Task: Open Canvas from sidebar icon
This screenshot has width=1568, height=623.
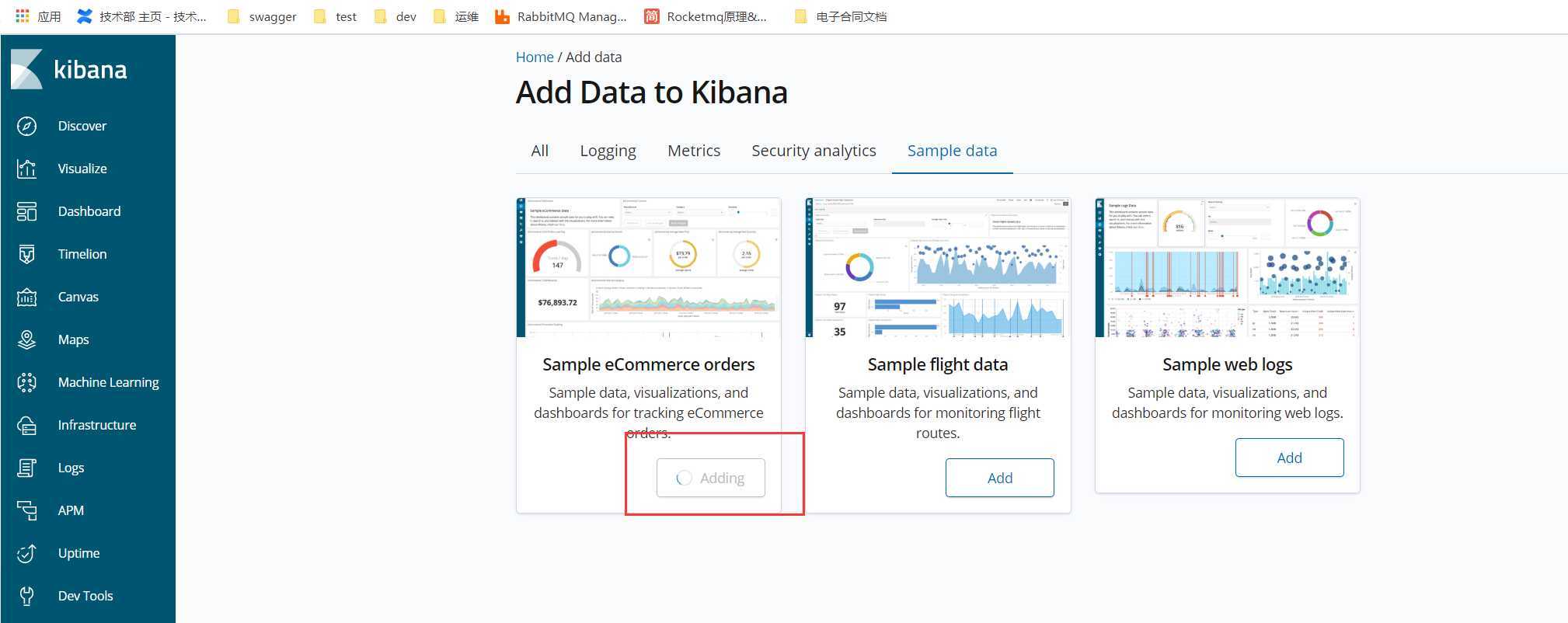Action: (27, 297)
